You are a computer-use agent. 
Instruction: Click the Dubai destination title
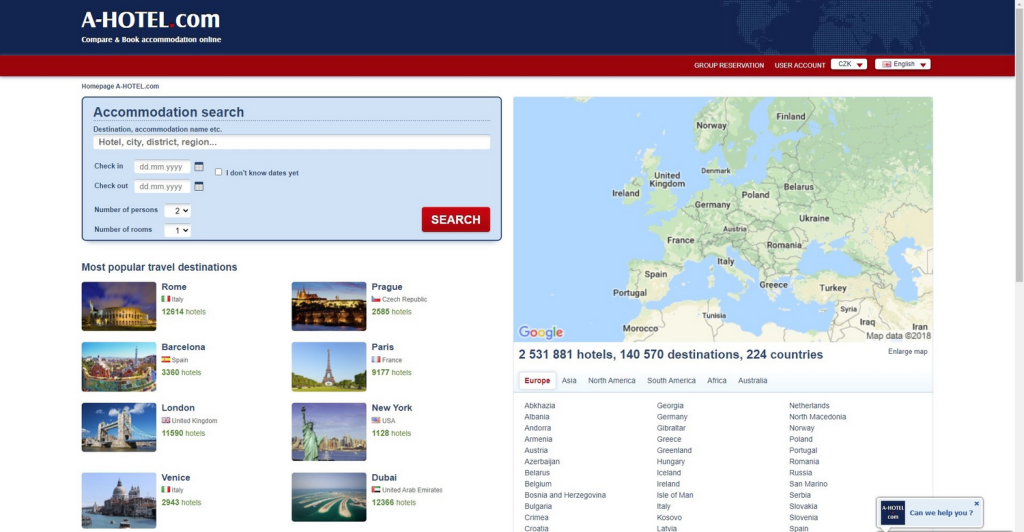[384, 477]
